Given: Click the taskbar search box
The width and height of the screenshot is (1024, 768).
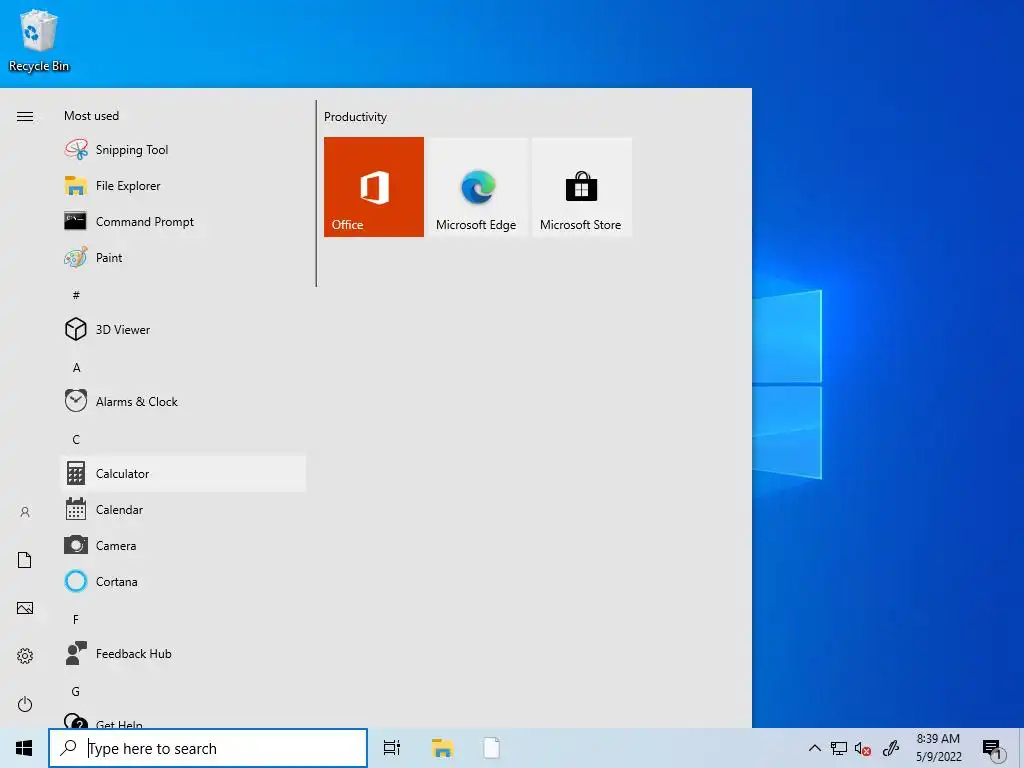Looking at the screenshot, I should point(208,748).
